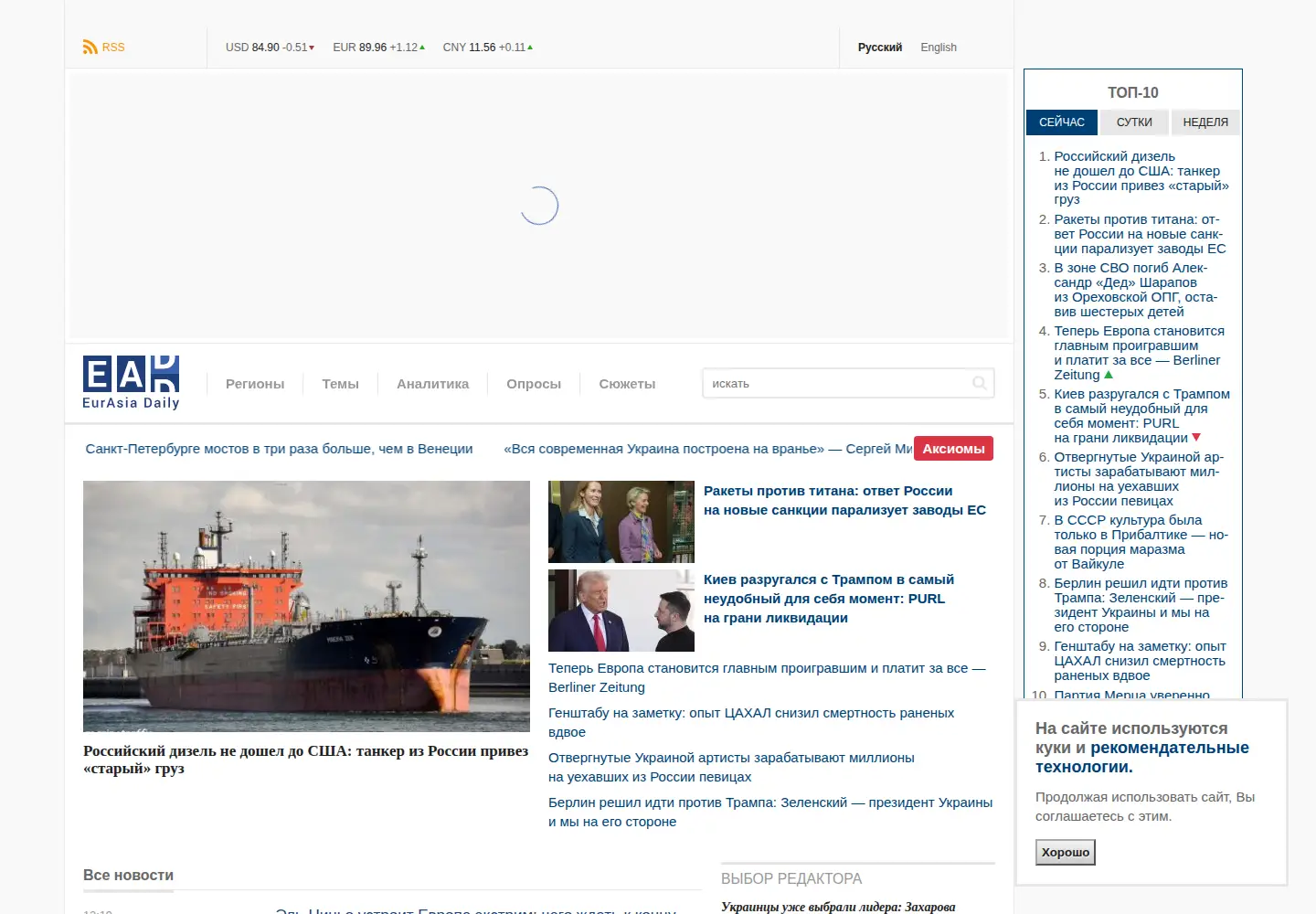Open the Trump and Zelensky thumbnail
This screenshot has height=914, width=1316.
tap(621, 611)
